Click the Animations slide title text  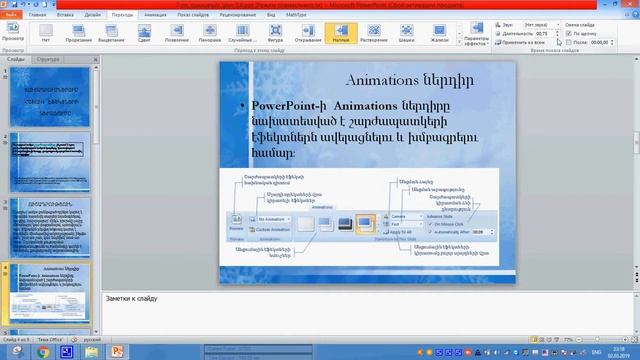[x=409, y=80]
